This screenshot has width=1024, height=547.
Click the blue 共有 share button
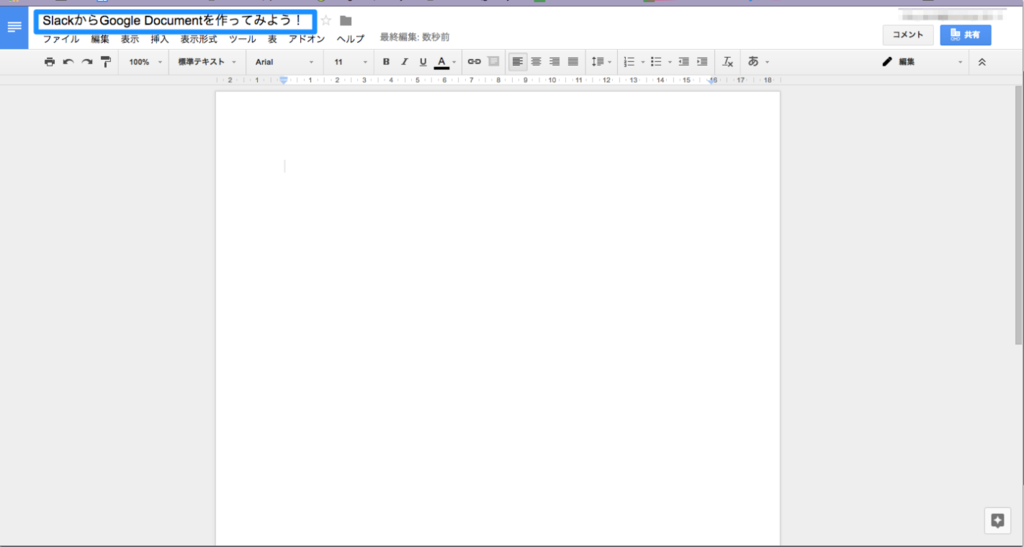(x=965, y=35)
